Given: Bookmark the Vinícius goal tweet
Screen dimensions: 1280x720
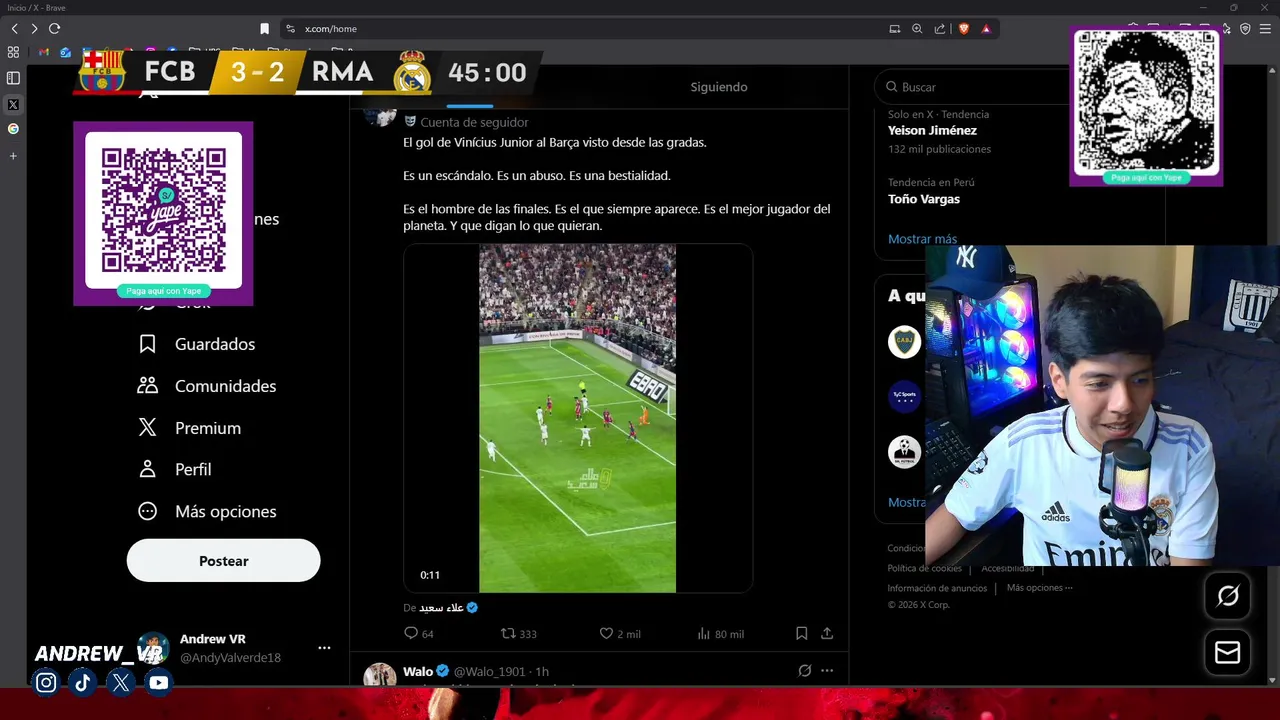Looking at the screenshot, I should tap(801, 634).
